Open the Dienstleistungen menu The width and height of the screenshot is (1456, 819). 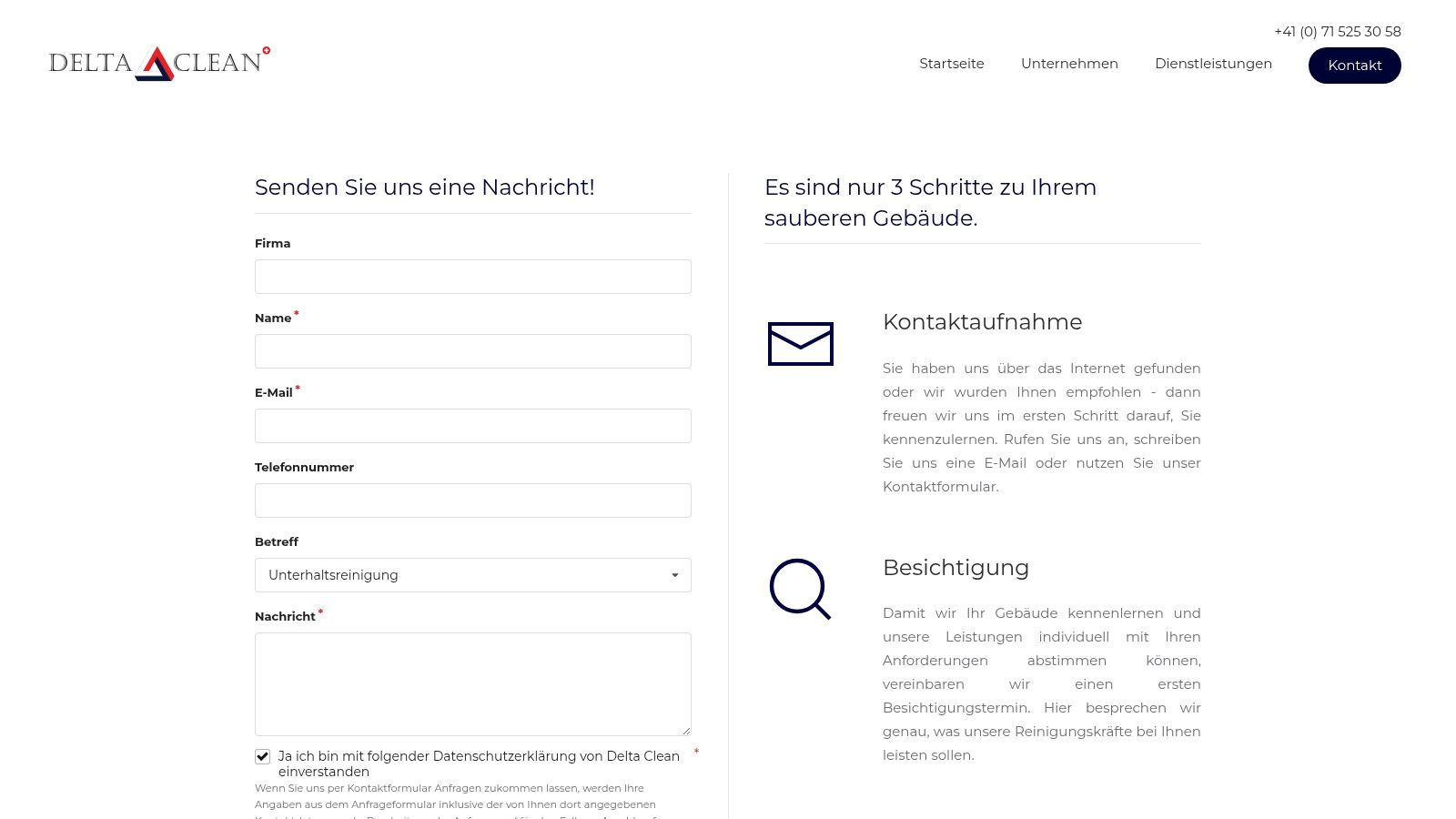[1213, 64]
